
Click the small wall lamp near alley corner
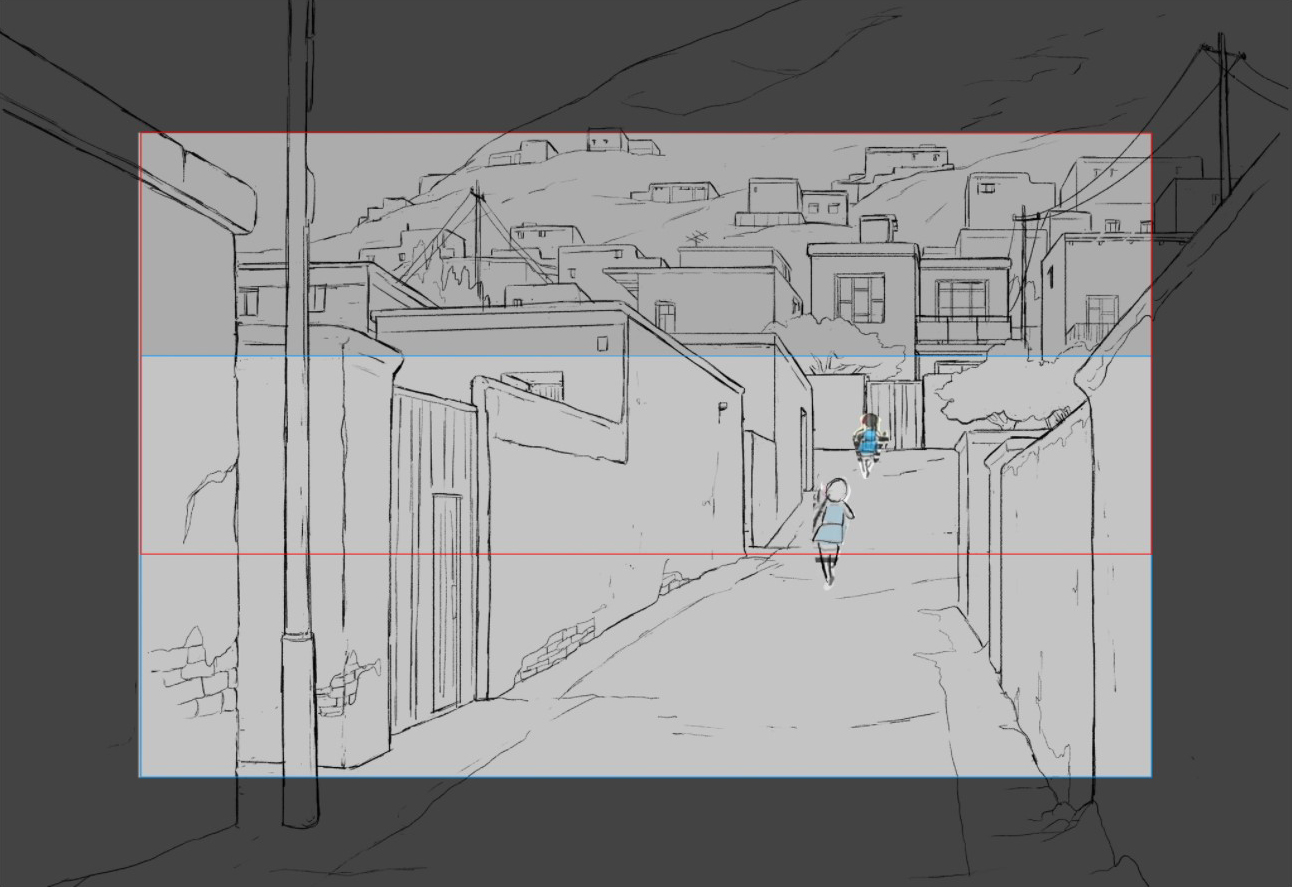(722, 407)
